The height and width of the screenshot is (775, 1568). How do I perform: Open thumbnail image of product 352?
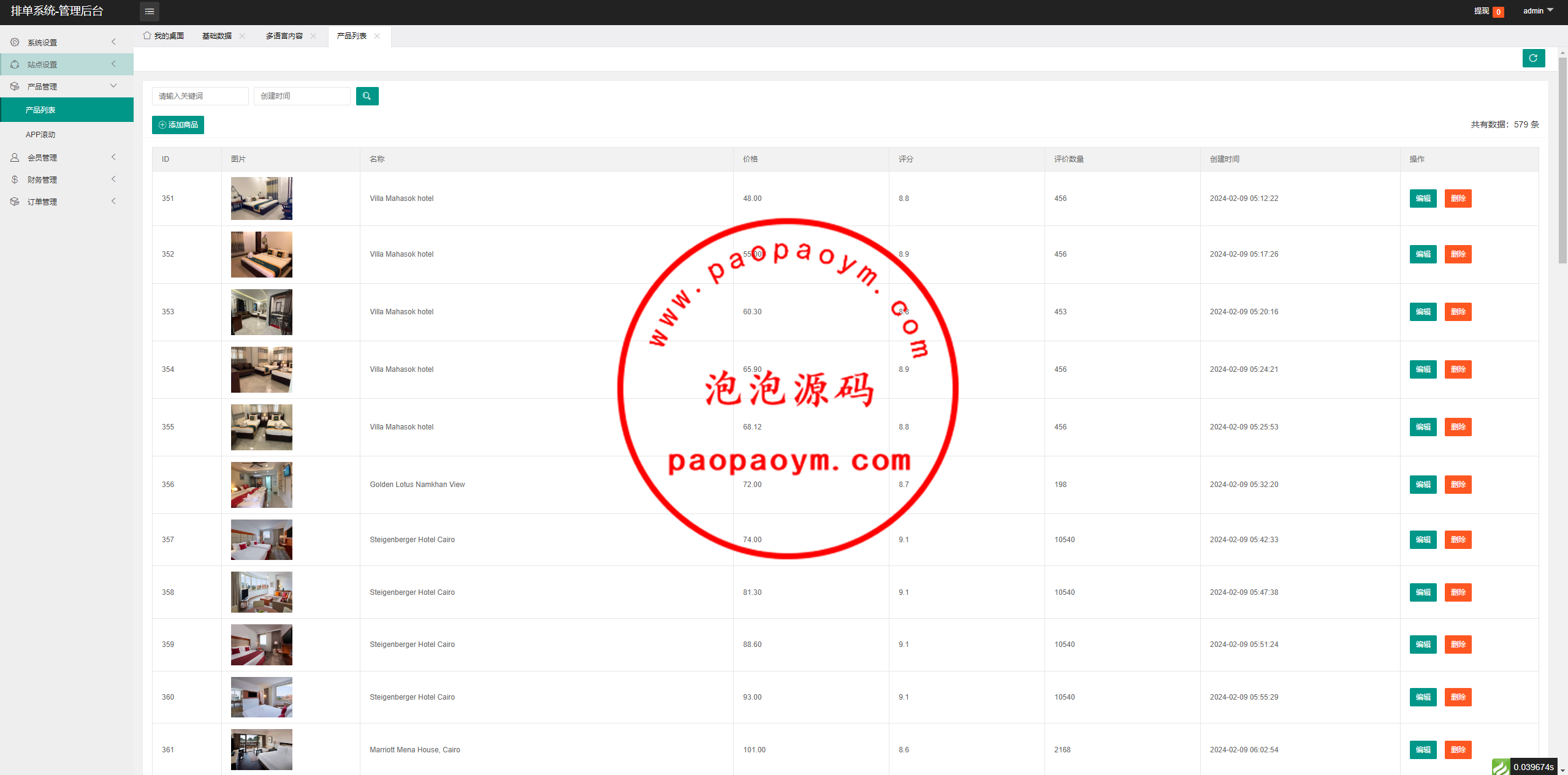click(x=262, y=254)
